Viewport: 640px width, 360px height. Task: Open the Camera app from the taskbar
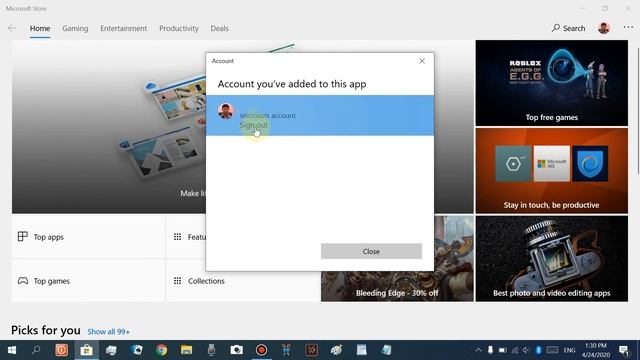[x=236, y=350]
